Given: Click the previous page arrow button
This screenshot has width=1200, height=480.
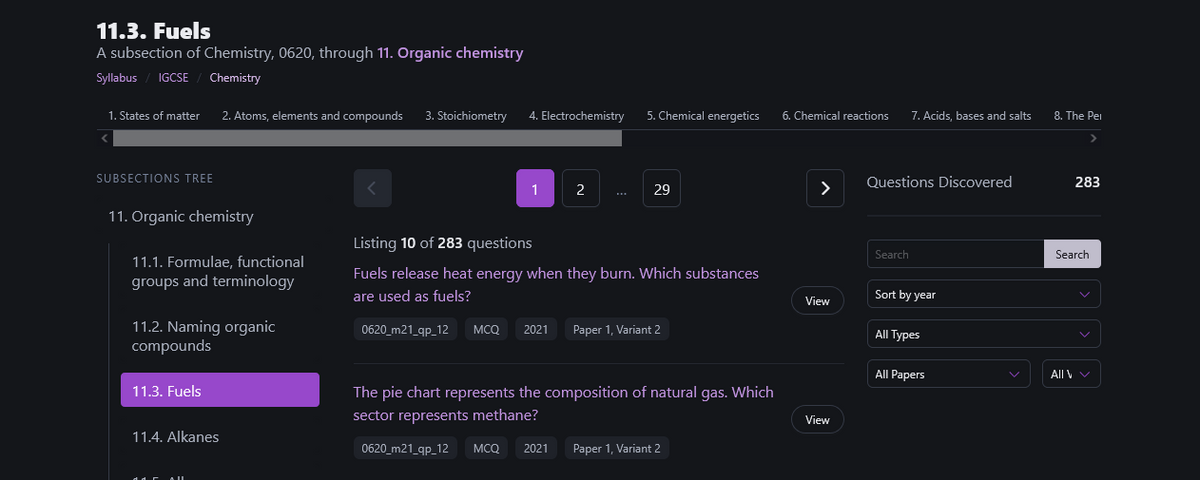Looking at the screenshot, I should (x=372, y=188).
